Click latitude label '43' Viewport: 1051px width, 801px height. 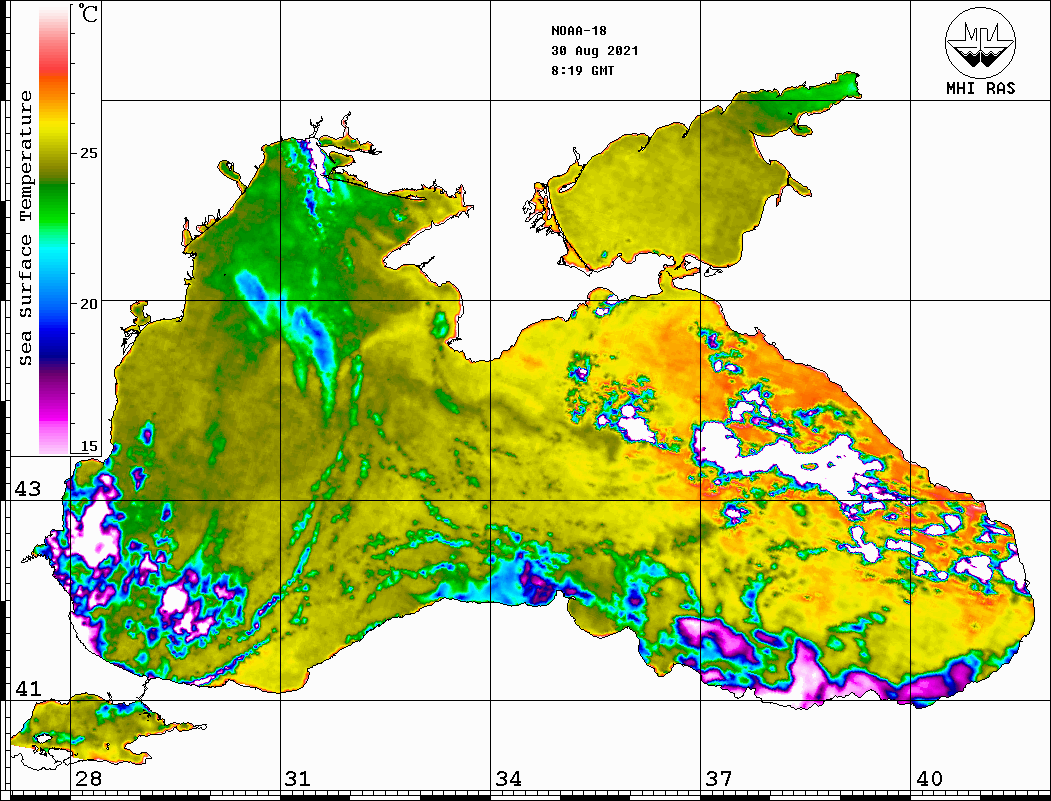click(x=28, y=489)
